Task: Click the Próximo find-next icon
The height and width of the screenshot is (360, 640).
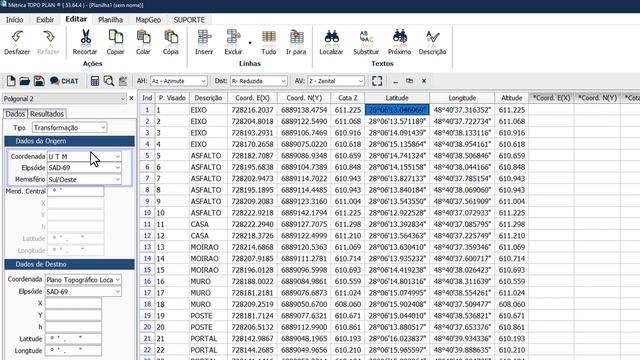Action: (x=400, y=37)
